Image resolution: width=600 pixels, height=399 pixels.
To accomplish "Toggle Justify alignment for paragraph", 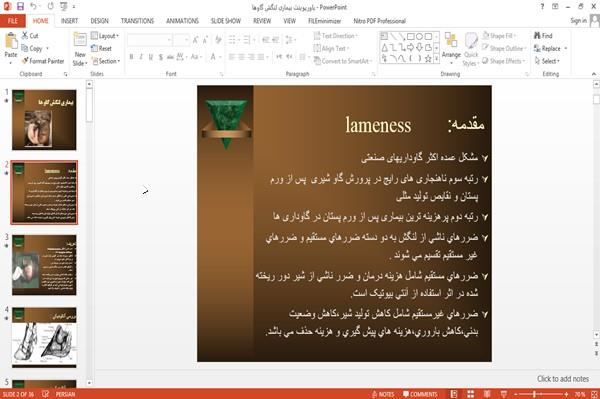I will [261, 57].
